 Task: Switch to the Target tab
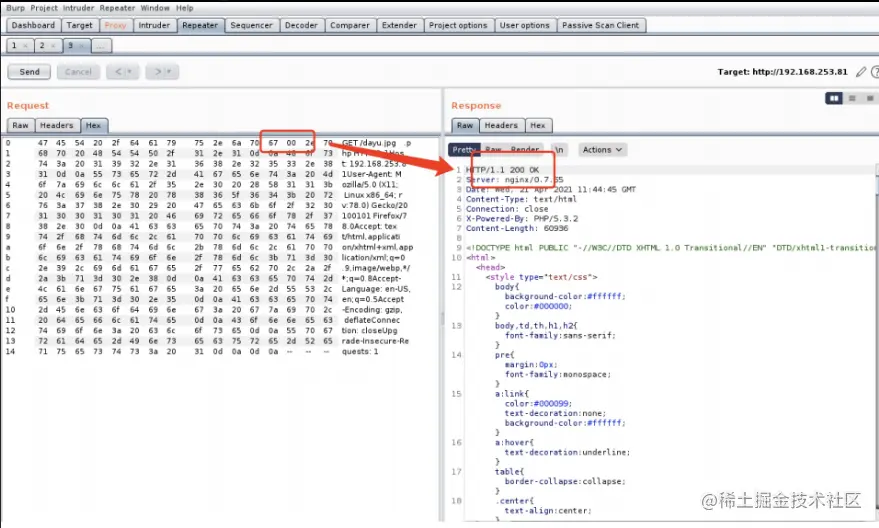coord(80,25)
